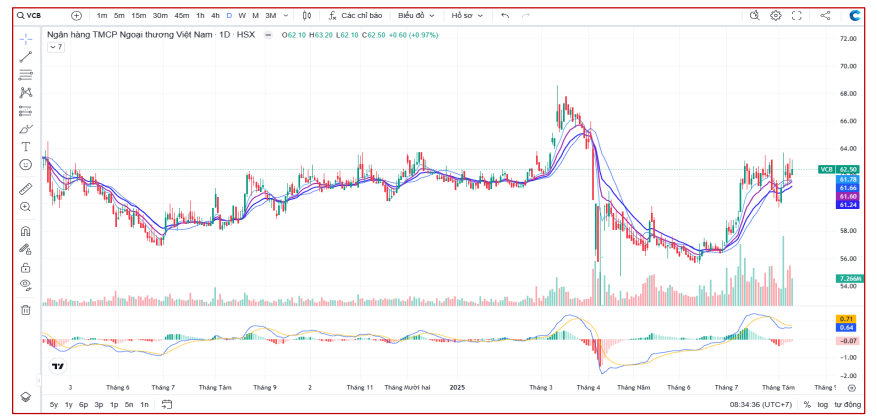Viewport: 877px width, 420px height.
Task: Set date range to 1p
Action: point(114,404)
